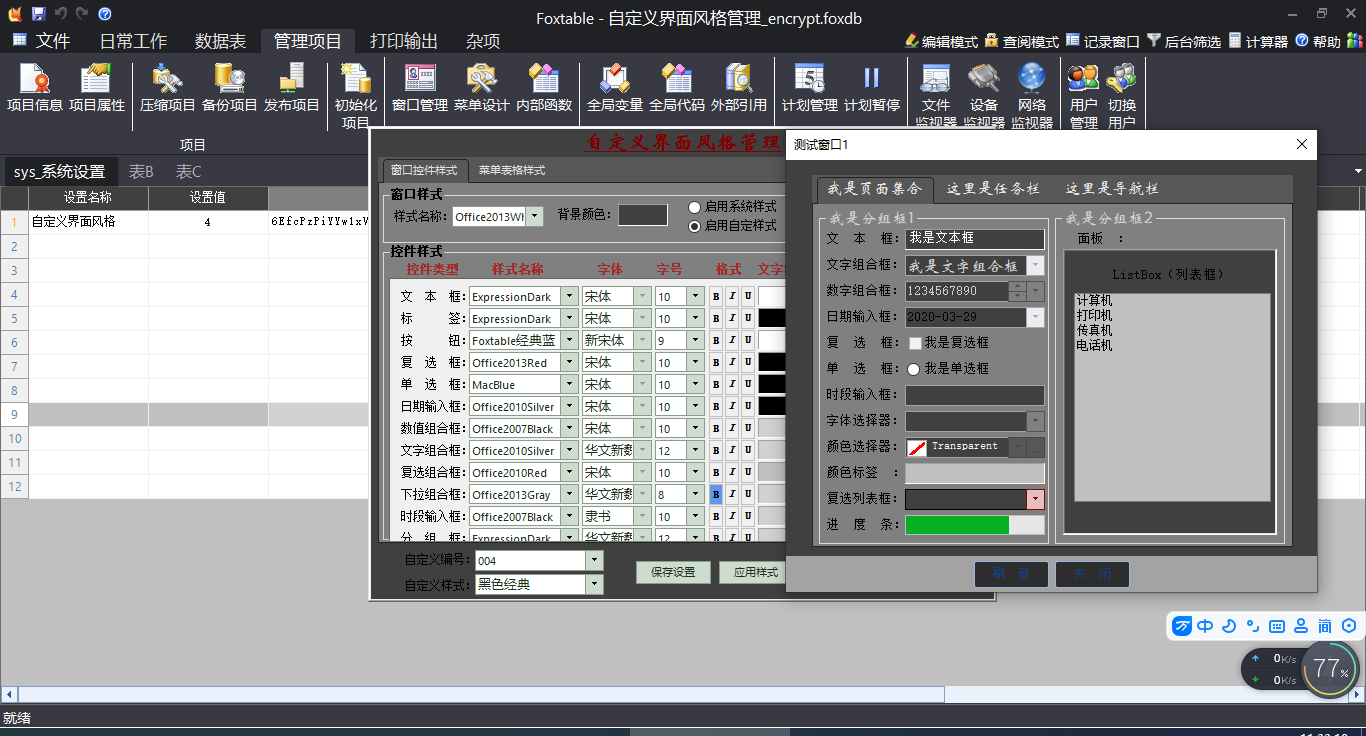
Task: Expand the 日期输入框 date dropdown
Action: (x=1035, y=317)
